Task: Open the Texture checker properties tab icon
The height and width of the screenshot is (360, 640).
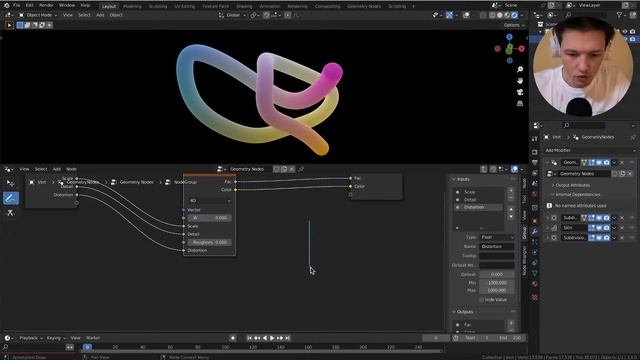Action: pos(535,298)
